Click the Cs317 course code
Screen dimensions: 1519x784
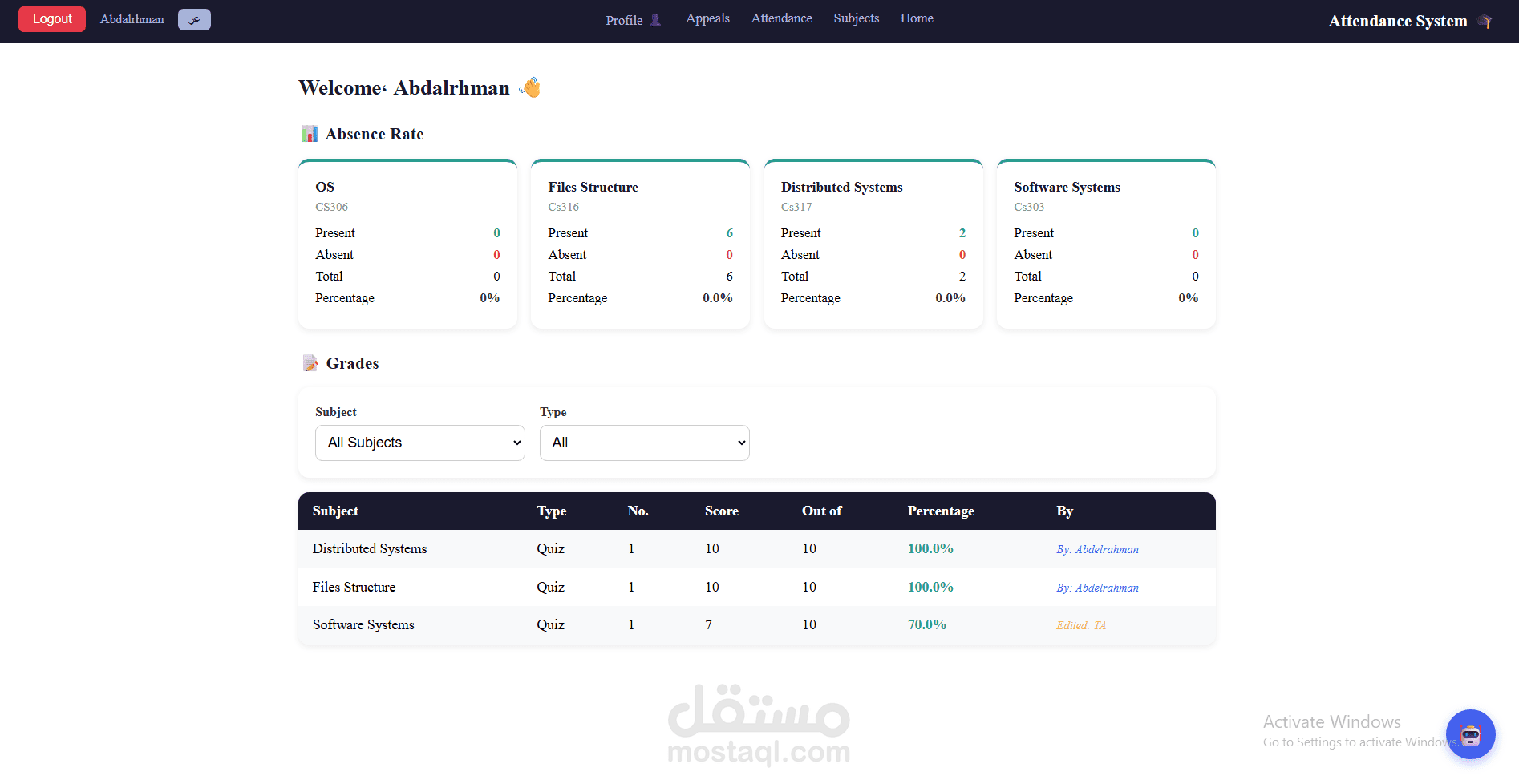pyautogui.click(x=796, y=207)
